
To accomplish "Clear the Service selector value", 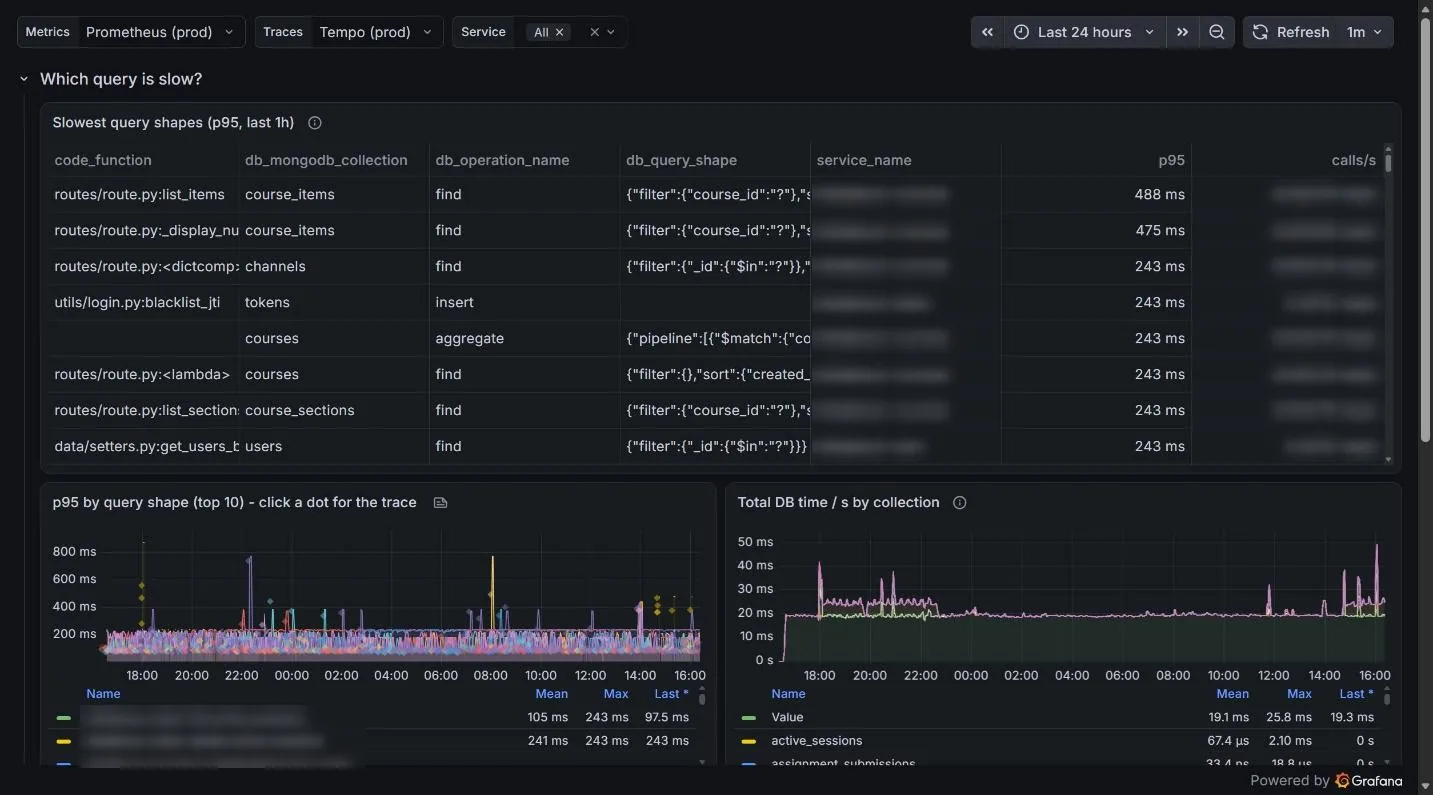I will pyautogui.click(x=594, y=32).
